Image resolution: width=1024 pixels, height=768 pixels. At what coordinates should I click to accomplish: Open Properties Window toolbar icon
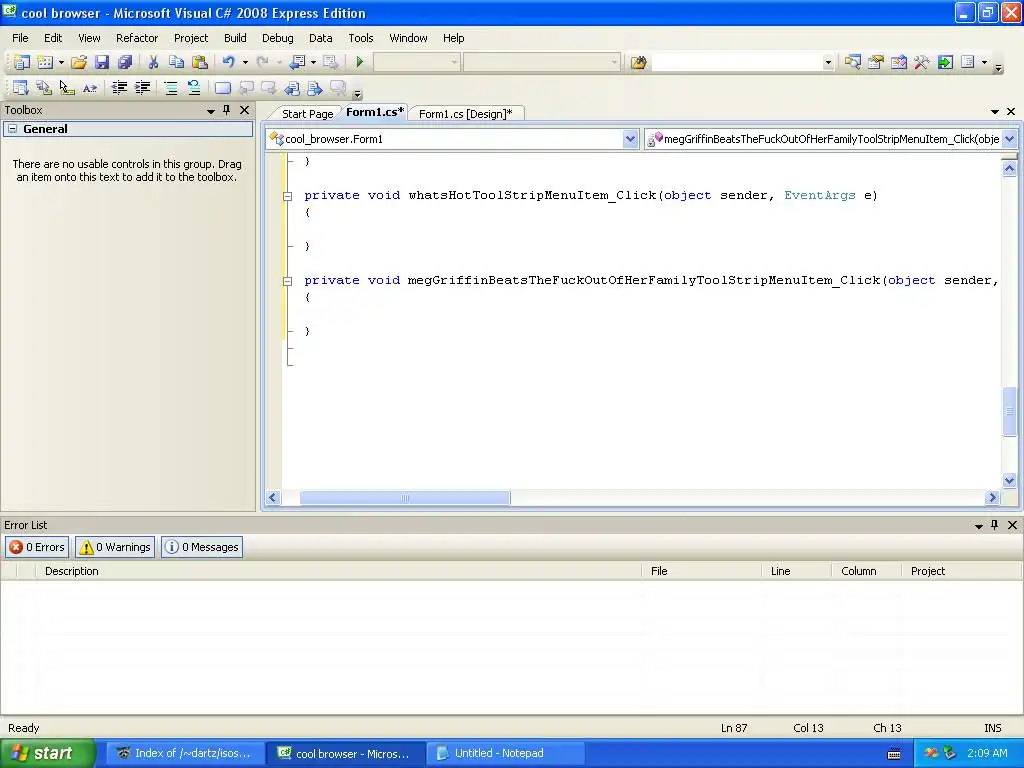(x=876, y=62)
